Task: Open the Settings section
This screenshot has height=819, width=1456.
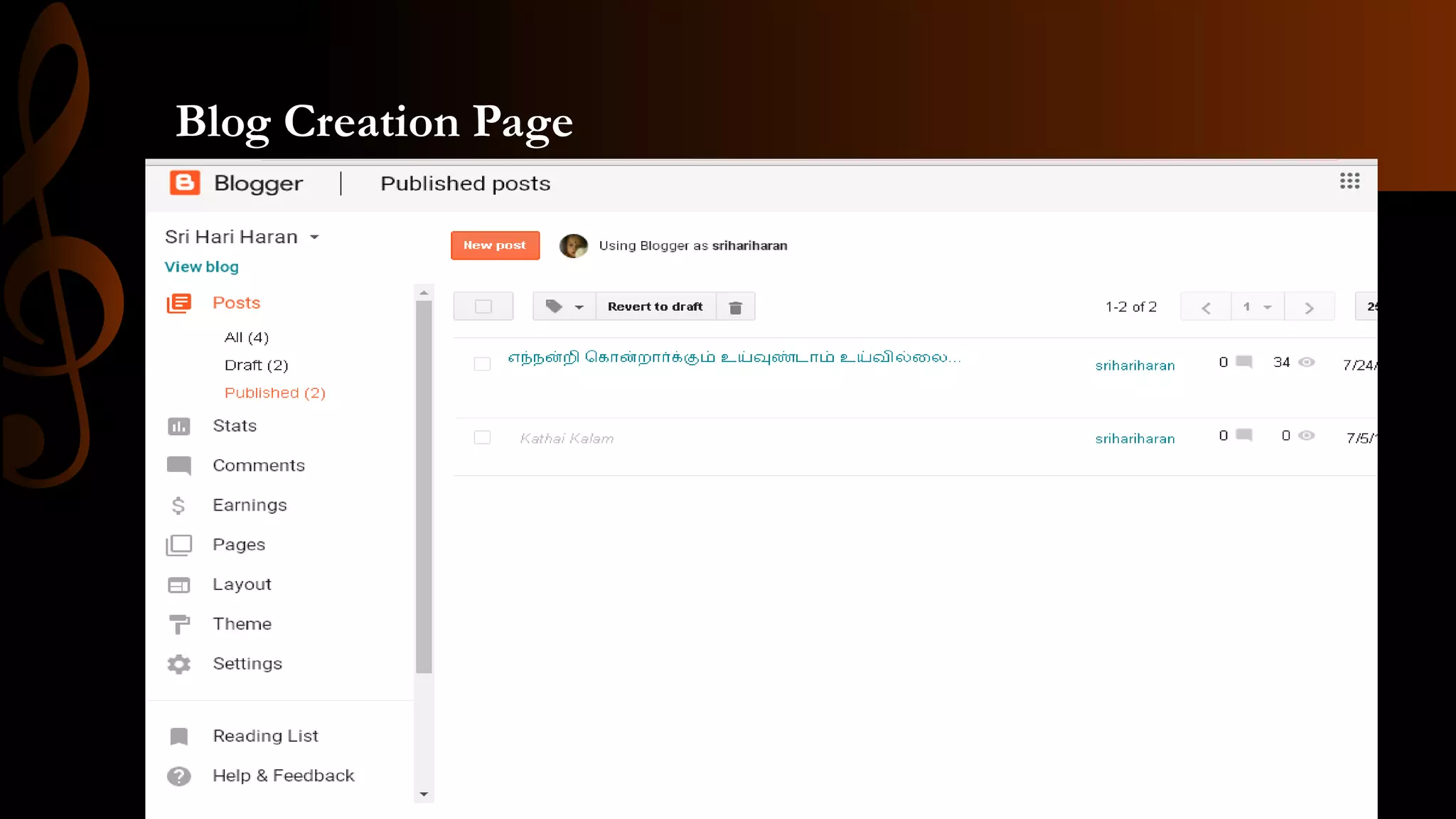Action: (247, 664)
